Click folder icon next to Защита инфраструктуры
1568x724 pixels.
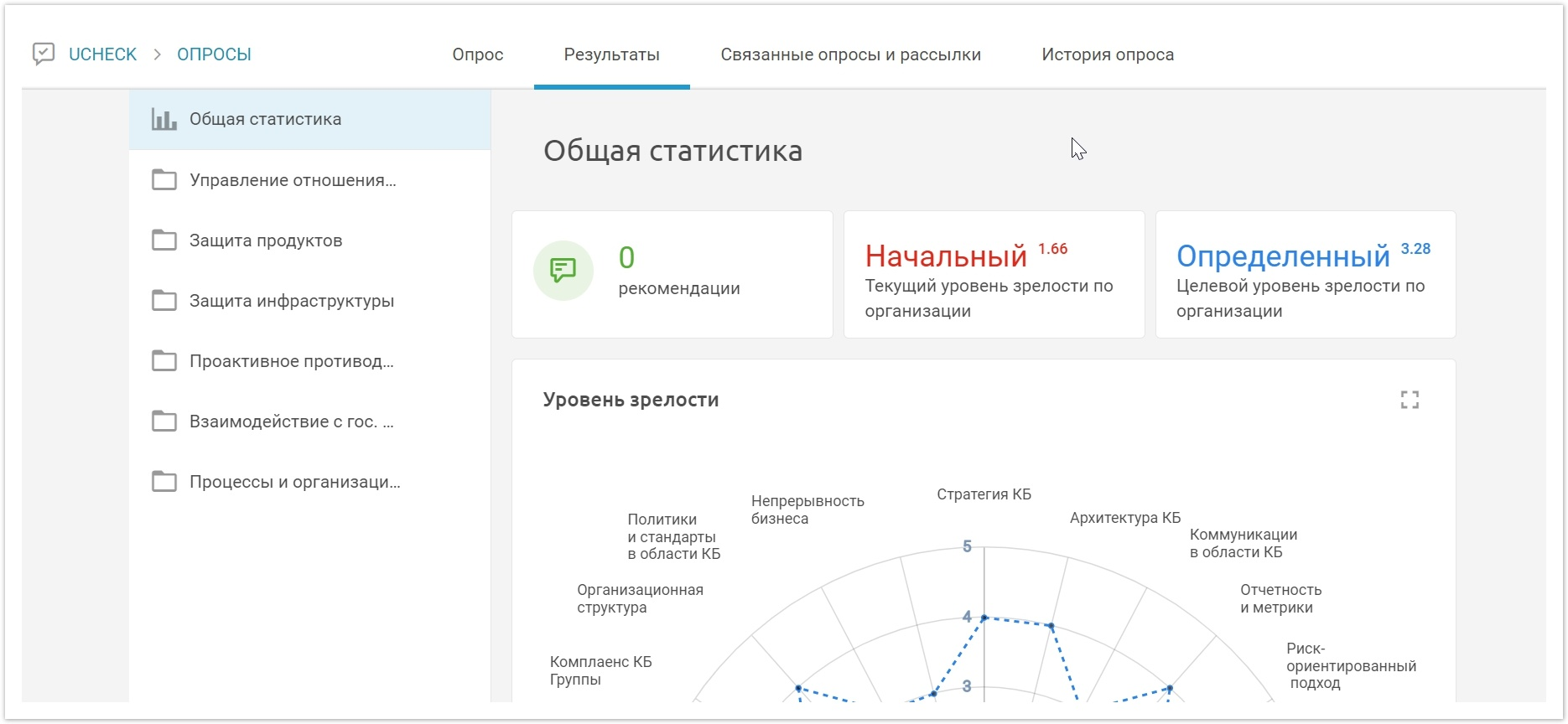pos(164,301)
